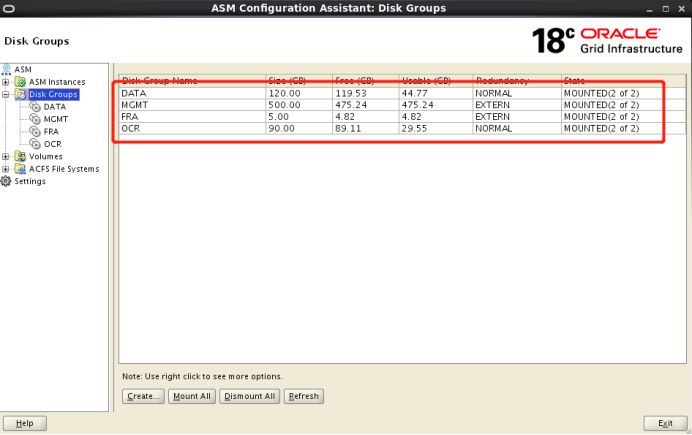Minimize the ASM Configuration Assistant window
Image resolution: width=692 pixels, height=435 pixels.
coord(649,9)
